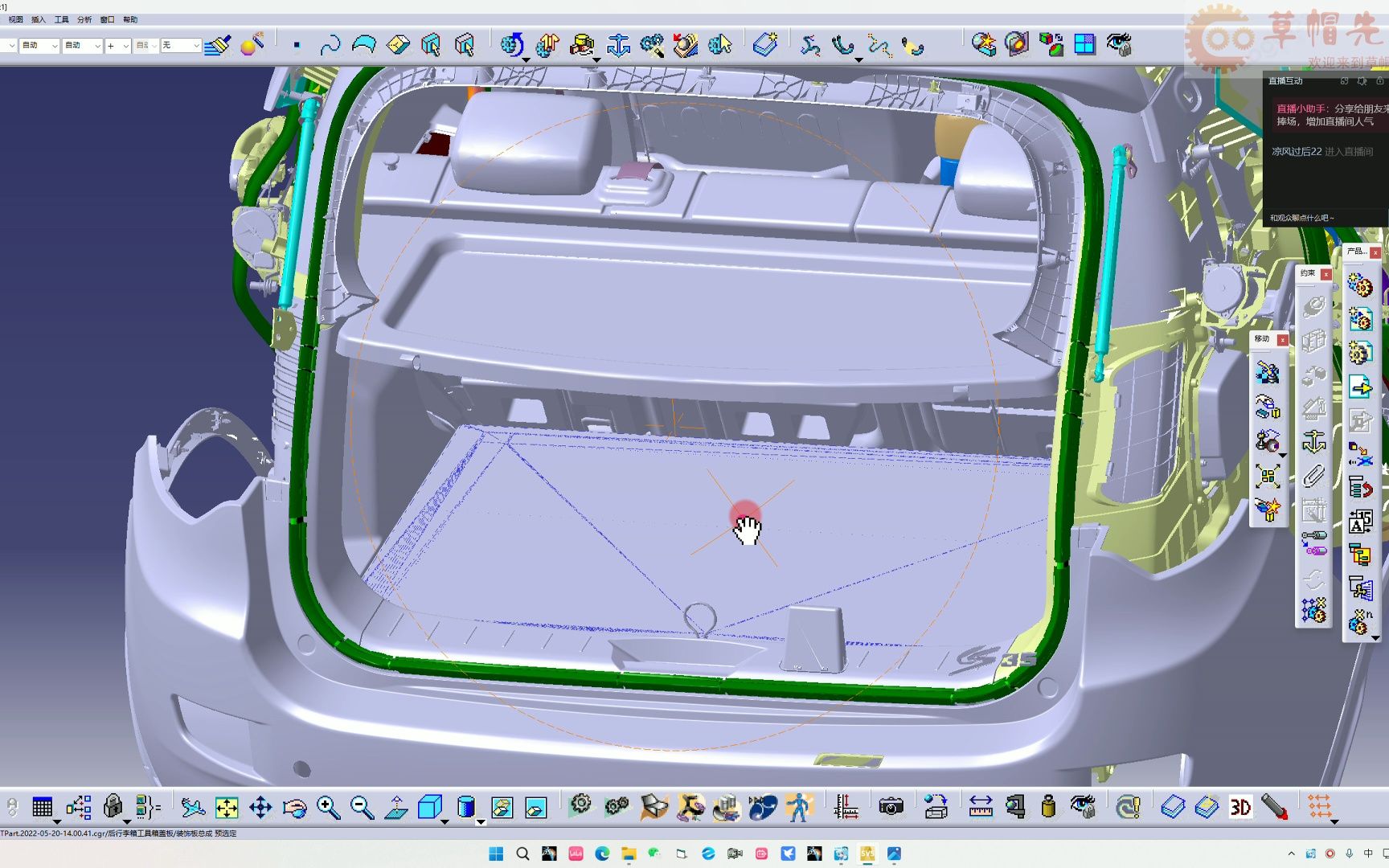1389x868 pixels.
Task: Open the 视图 (View) menu
Action: (15, 19)
